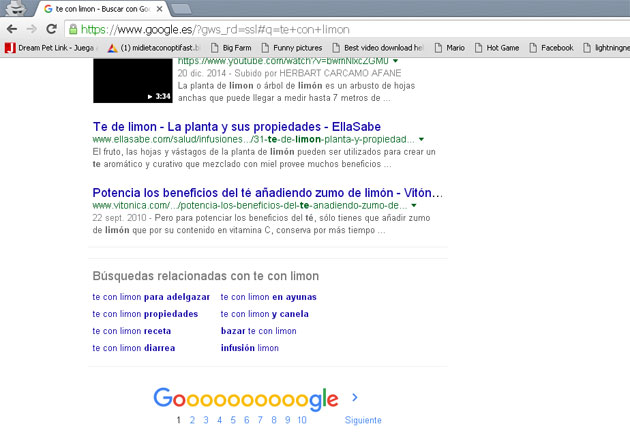Go to results page 9

tap(288, 420)
